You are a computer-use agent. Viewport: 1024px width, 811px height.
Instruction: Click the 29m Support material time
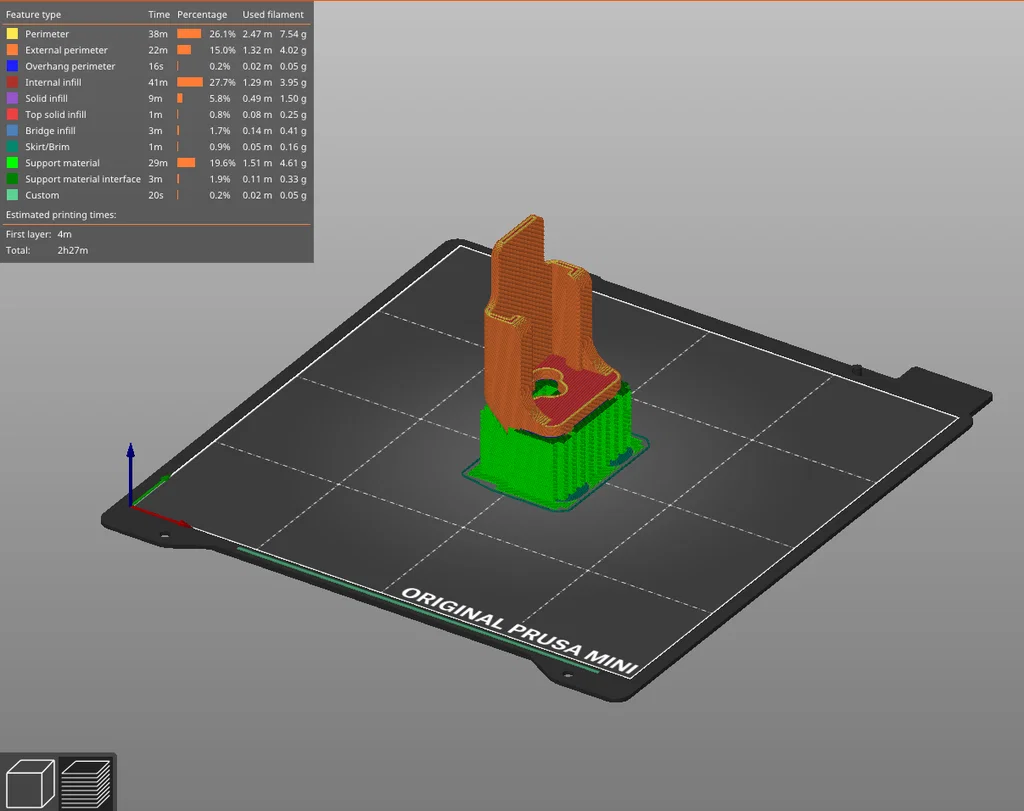click(x=157, y=163)
